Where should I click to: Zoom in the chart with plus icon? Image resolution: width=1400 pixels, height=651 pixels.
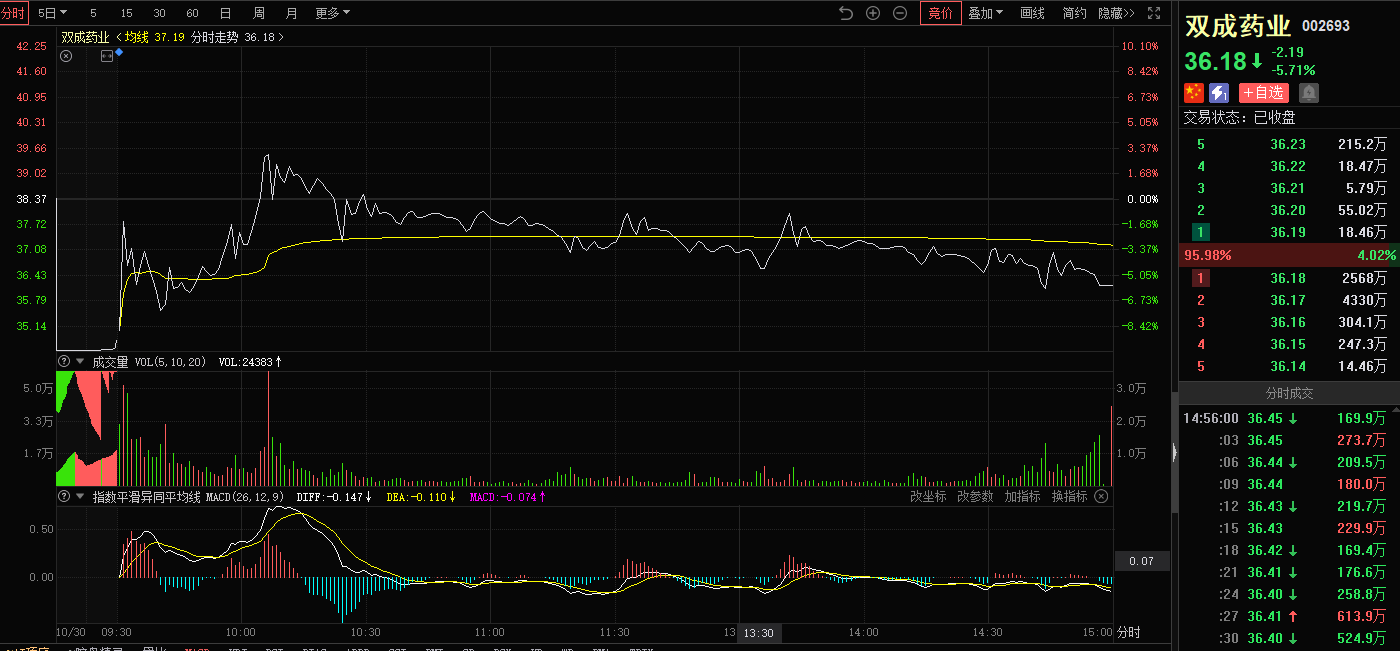point(873,13)
